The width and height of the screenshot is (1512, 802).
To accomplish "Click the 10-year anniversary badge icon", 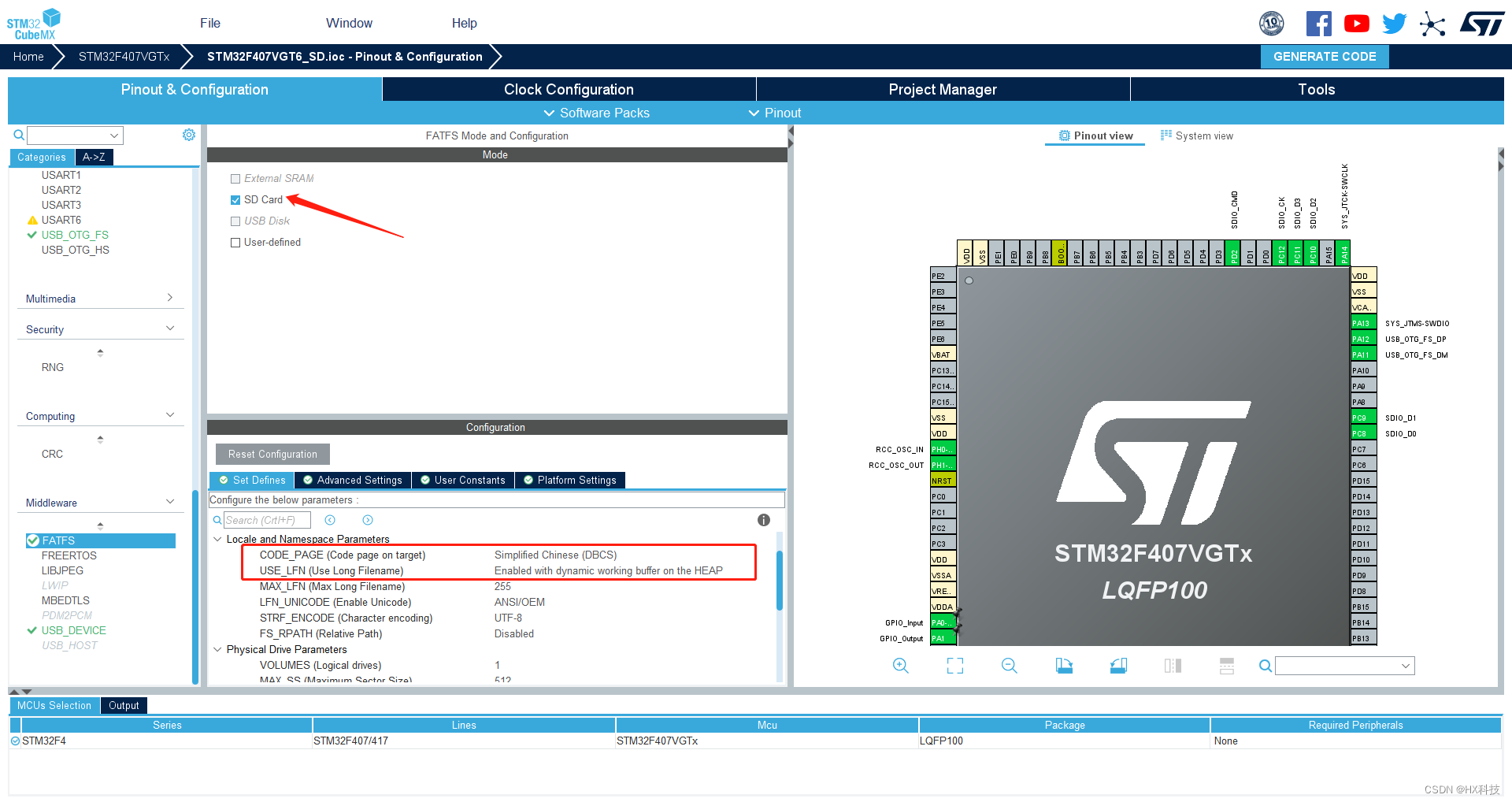I will (1272, 24).
